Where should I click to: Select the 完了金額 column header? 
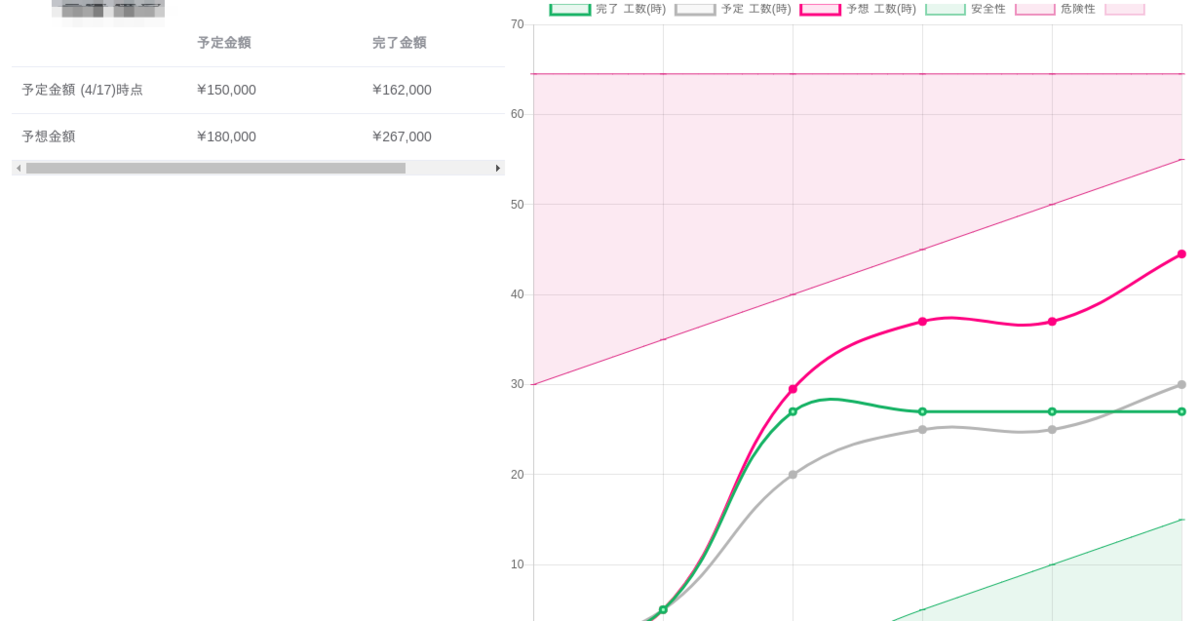pyautogui.click(x=399, y=43)
